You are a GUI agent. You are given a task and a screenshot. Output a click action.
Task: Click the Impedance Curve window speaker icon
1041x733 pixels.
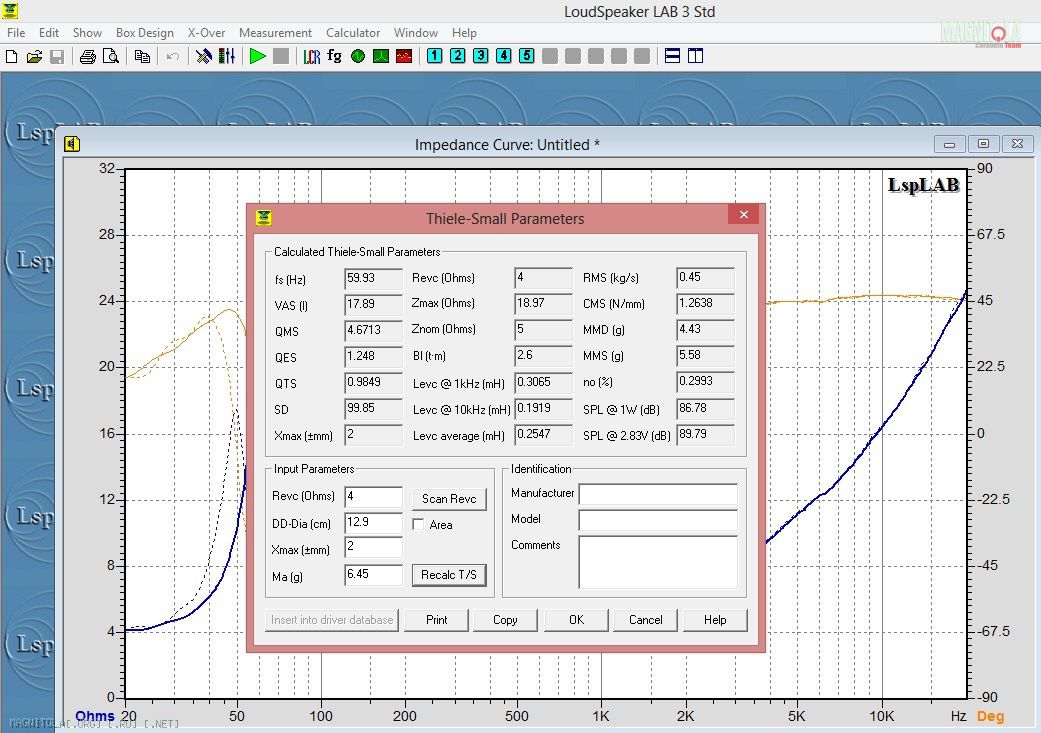pos(72,144)
